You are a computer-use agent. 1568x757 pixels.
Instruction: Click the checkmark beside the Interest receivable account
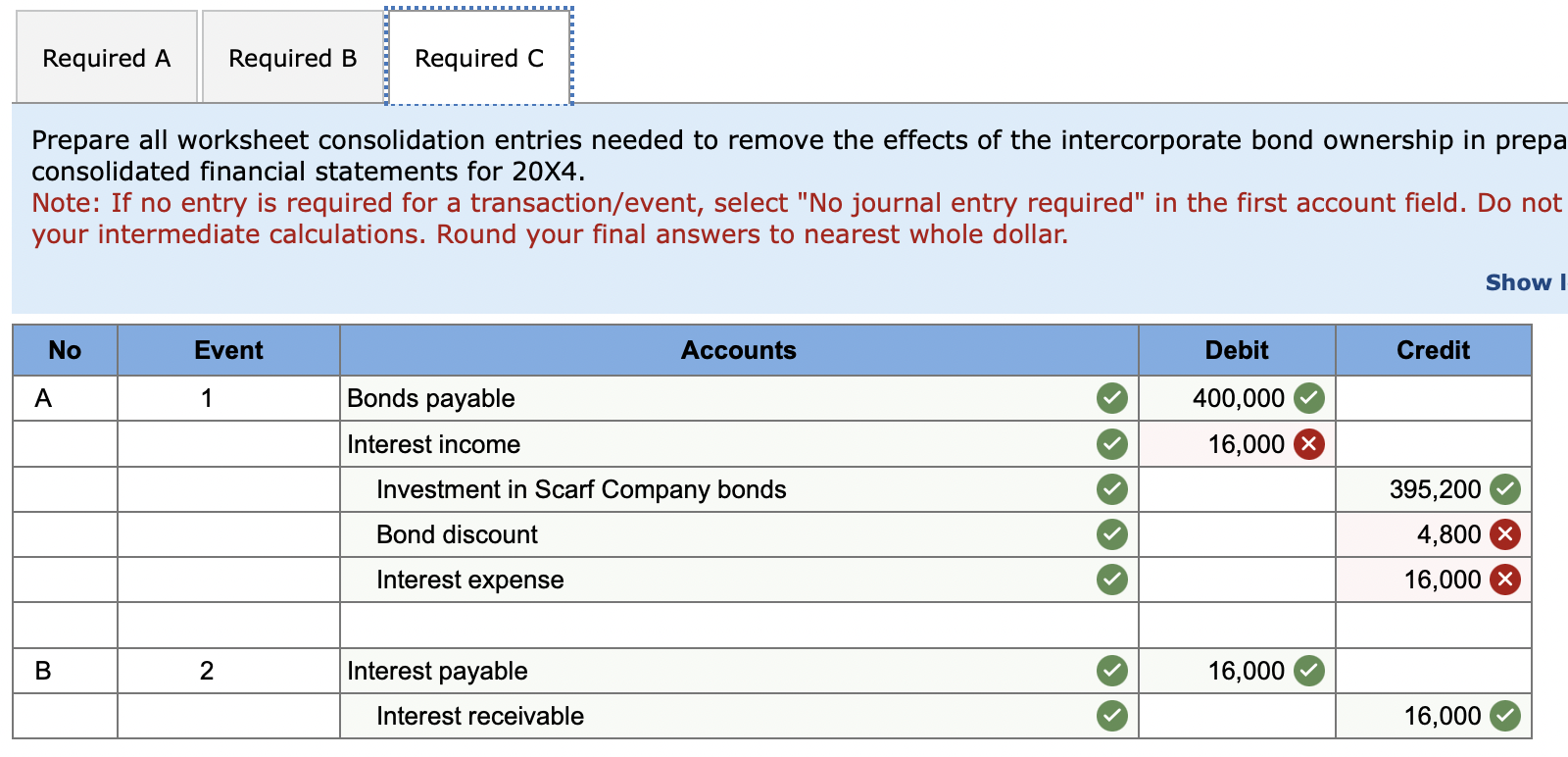pyautogui.click(x=1110, y=716)
